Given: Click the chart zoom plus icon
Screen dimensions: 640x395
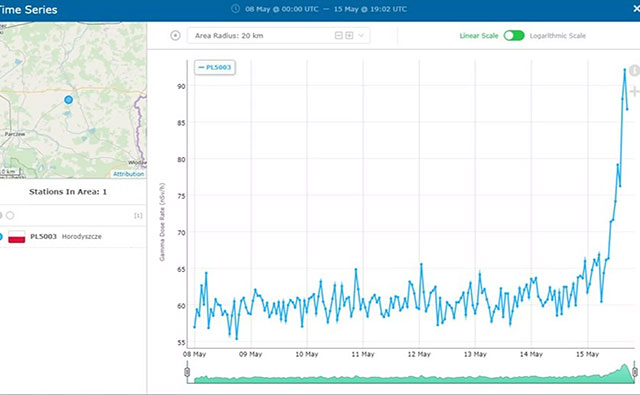Looking at the screenshot, I should tap(634, 91).
